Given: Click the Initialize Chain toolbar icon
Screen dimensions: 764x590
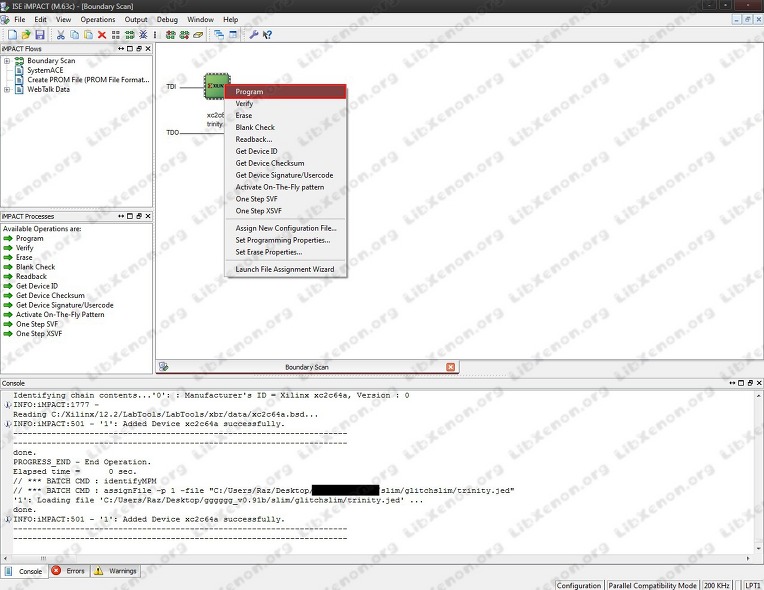Looking at the screenshot, I should point(130,35).
